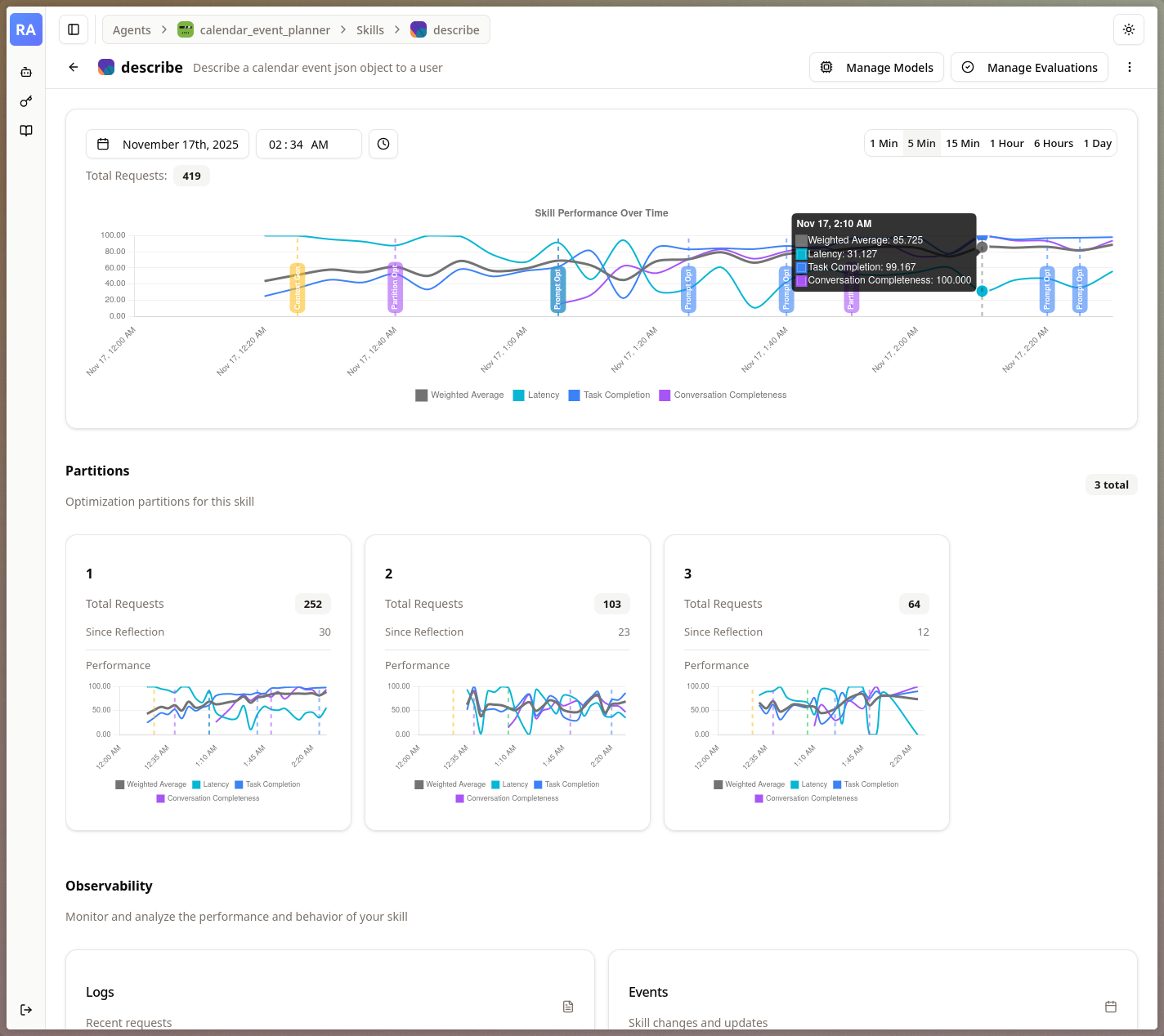Screen dimensions: 1164x1036
Task: Click Weighted Average gray legend swatch
Action: pos(422,395)
